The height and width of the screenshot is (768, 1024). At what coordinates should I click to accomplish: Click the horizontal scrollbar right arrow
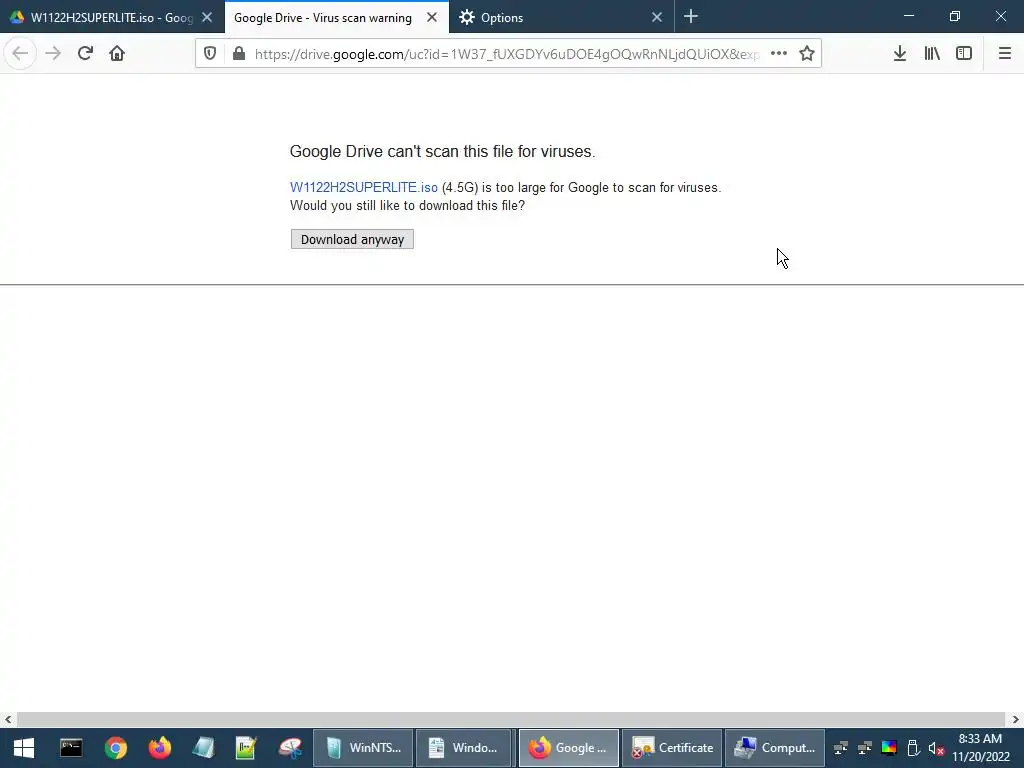pos(1016,720)
